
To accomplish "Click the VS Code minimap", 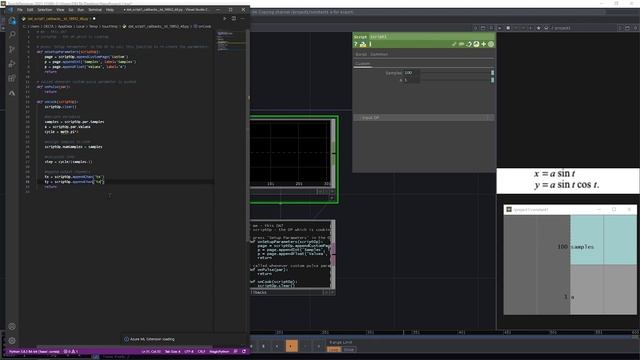I will point(231,41).
